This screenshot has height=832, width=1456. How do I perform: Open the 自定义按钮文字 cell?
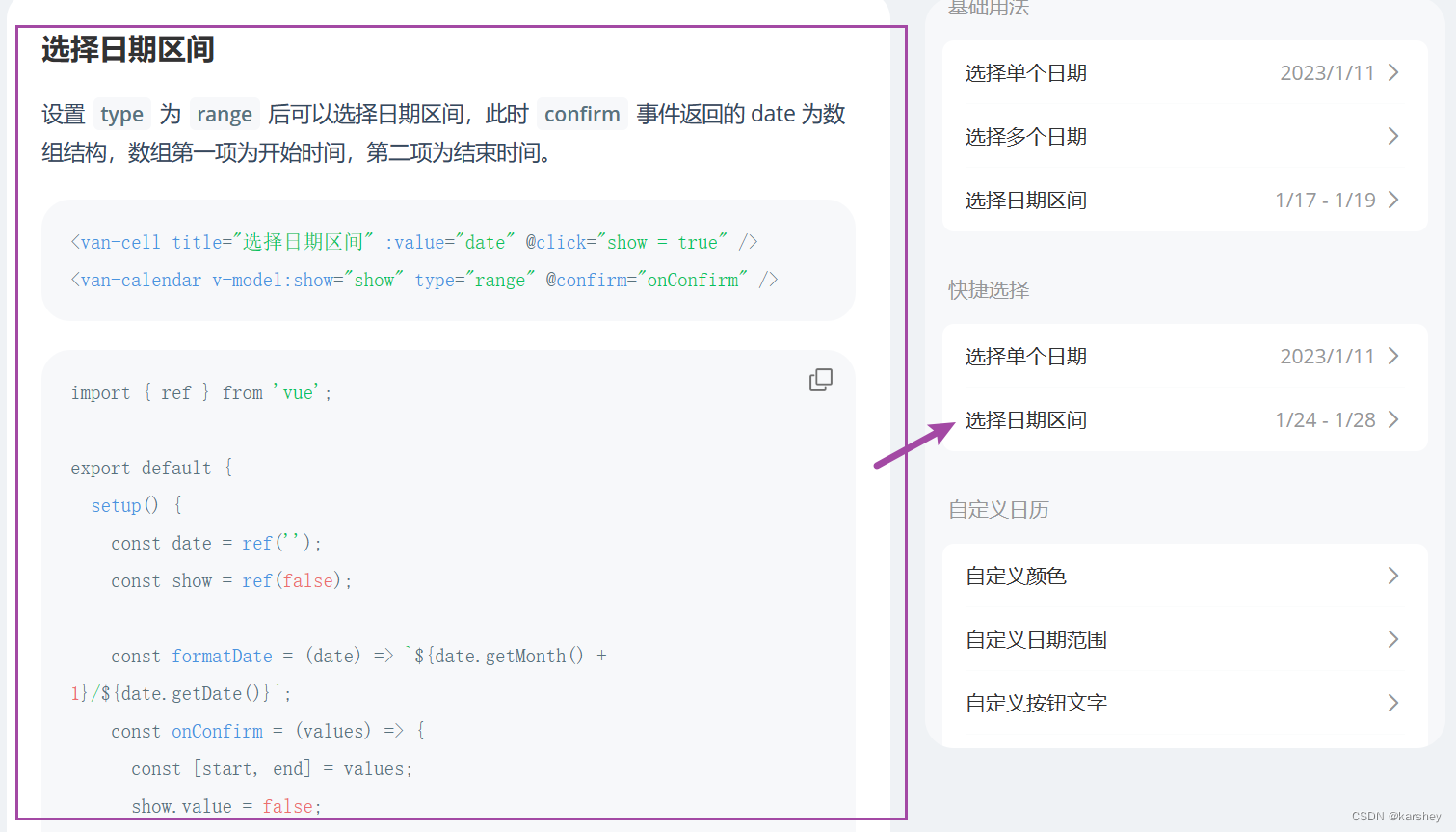[x=1184, y=704]
